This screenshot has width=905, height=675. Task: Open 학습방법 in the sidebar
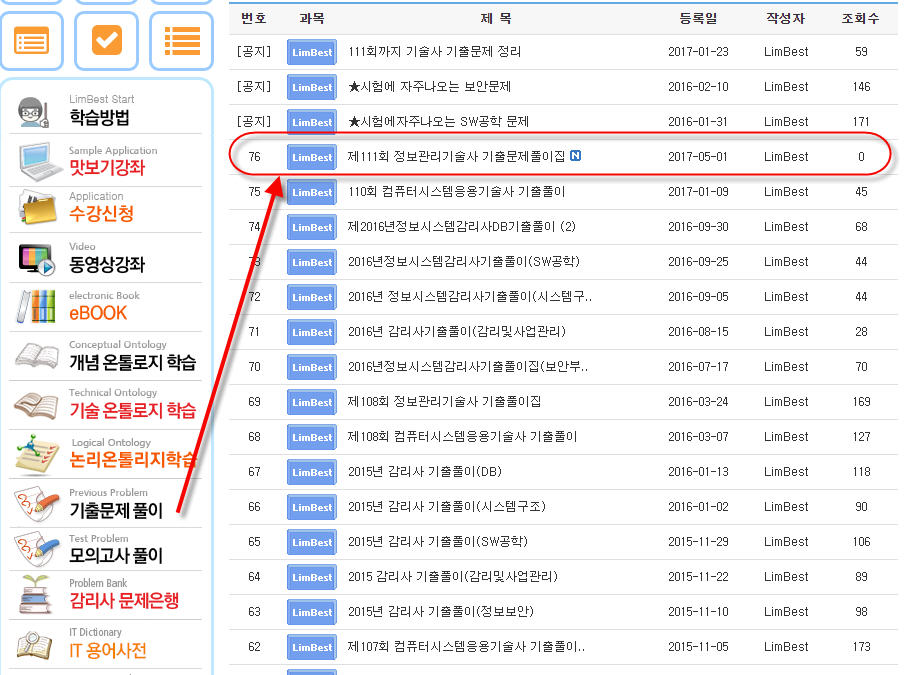tap(99, 117)
